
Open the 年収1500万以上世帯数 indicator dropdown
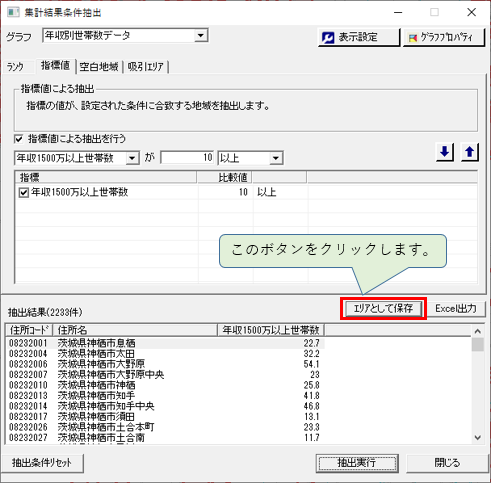click(x=132, y=158)
